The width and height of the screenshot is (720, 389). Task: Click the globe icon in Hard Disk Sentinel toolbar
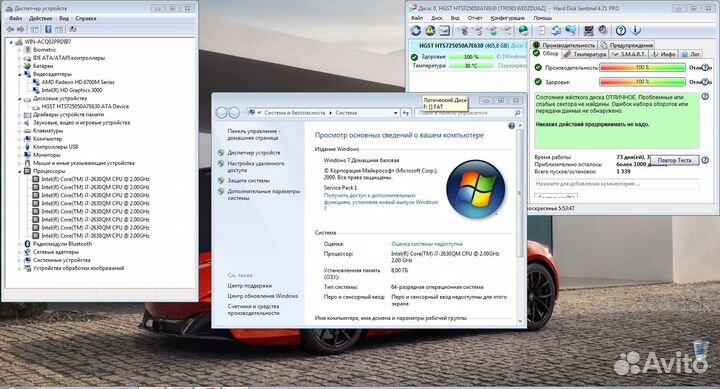point(523,31)
